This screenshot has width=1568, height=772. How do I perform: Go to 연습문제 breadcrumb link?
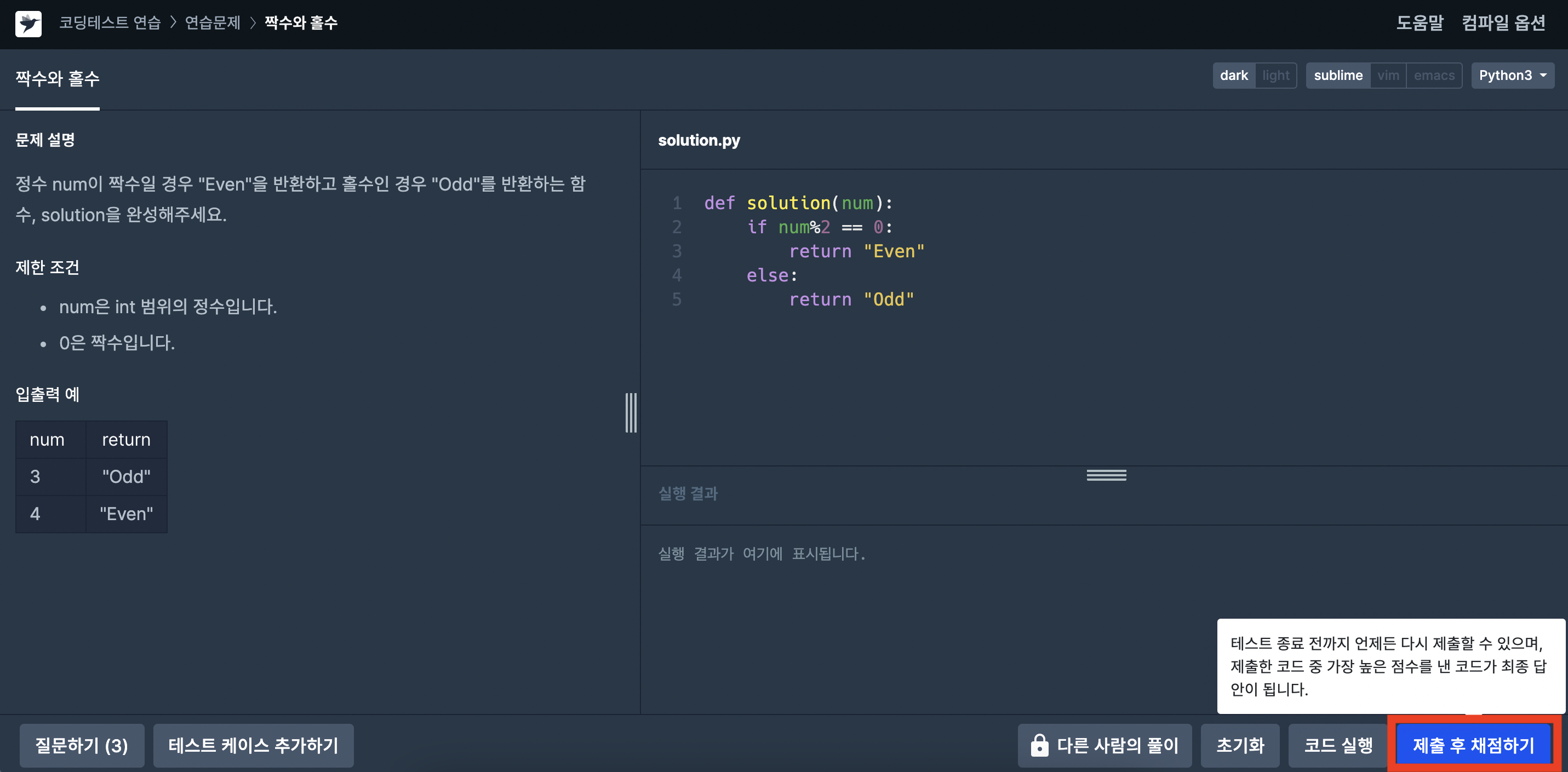click(213, 23)
